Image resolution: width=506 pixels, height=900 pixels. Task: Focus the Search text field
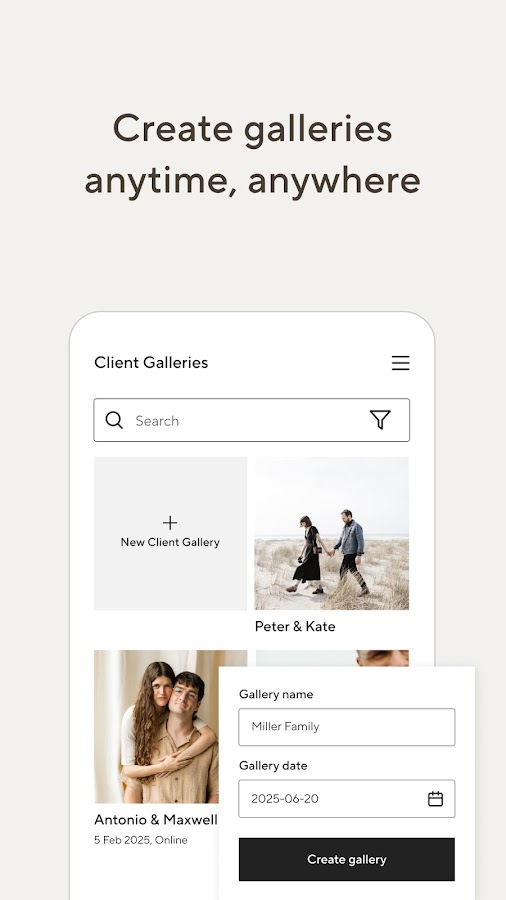click(251, 420)
